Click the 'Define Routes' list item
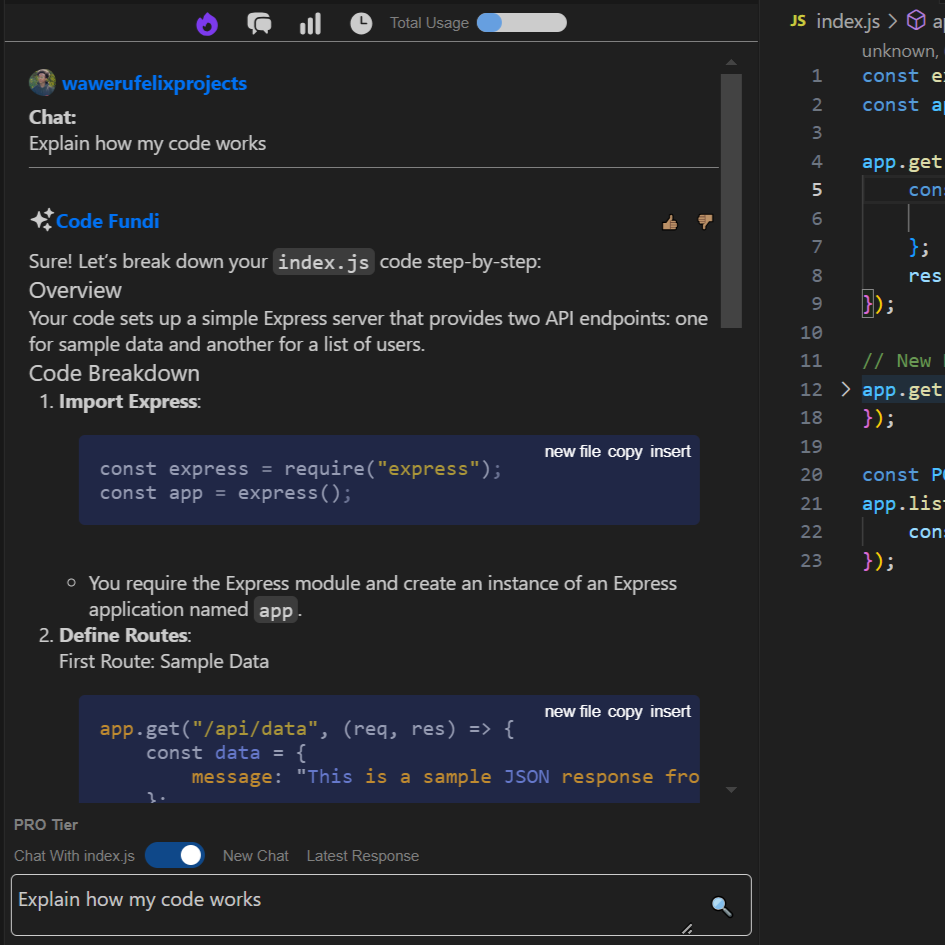The image size is (945, 945). [125, 635]
